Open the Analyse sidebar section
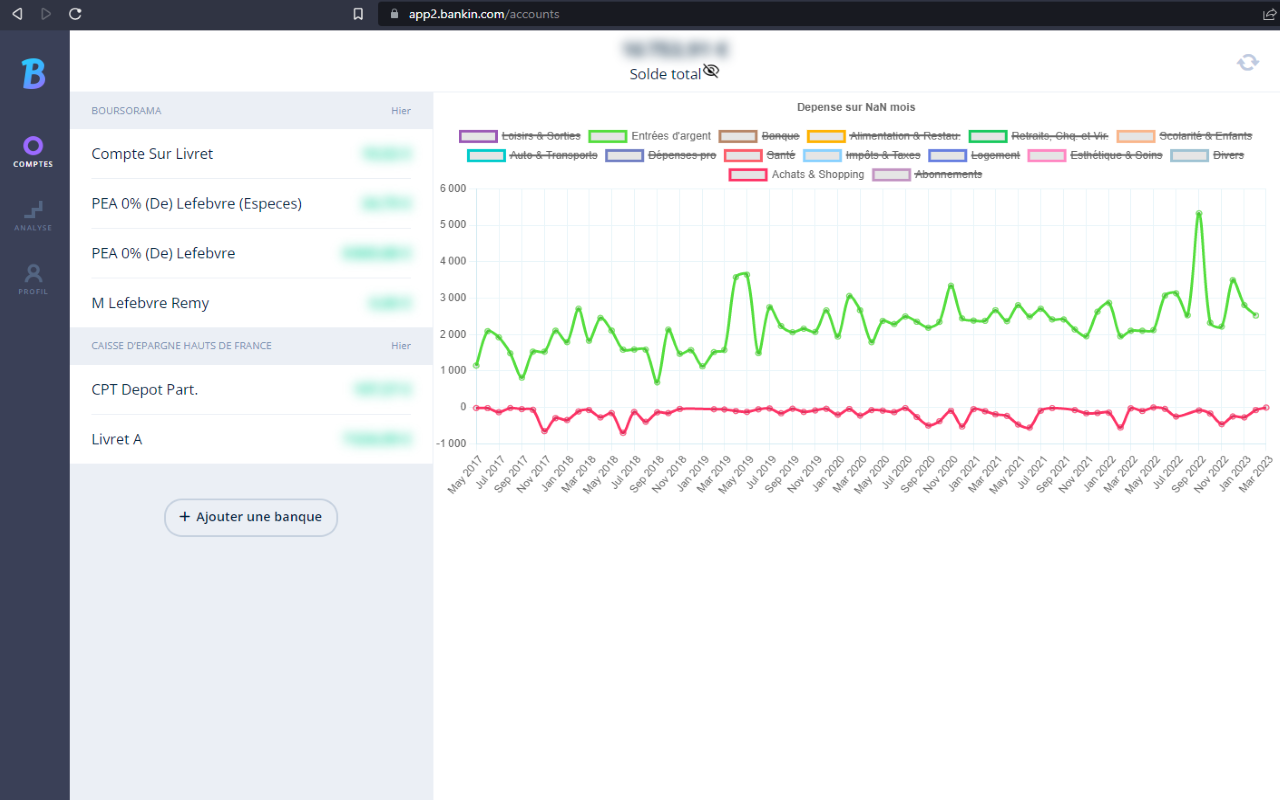This screenshot has width=1280, height=800. 33,216
